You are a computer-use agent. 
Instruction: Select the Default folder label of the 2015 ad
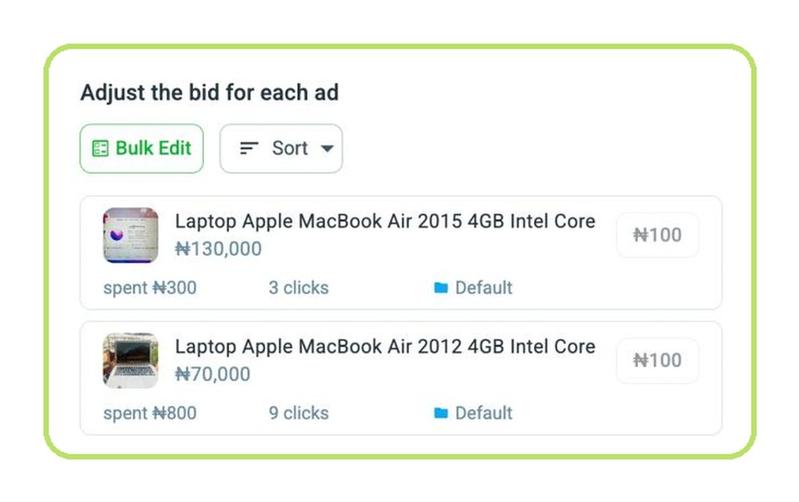484,288
